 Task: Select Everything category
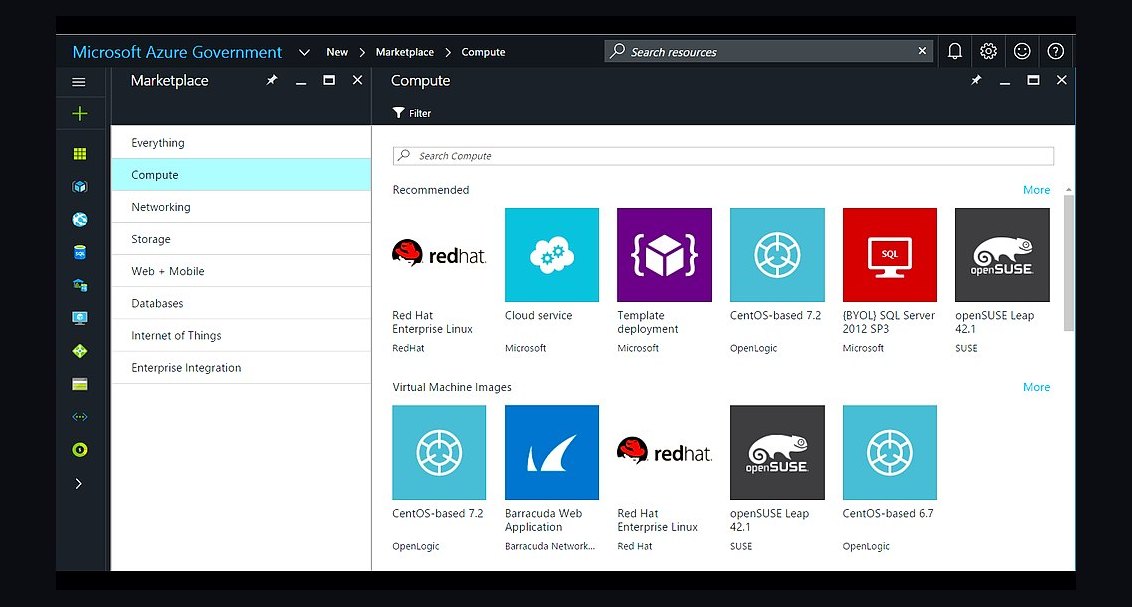pyautogui.click(x=241, y=143)
